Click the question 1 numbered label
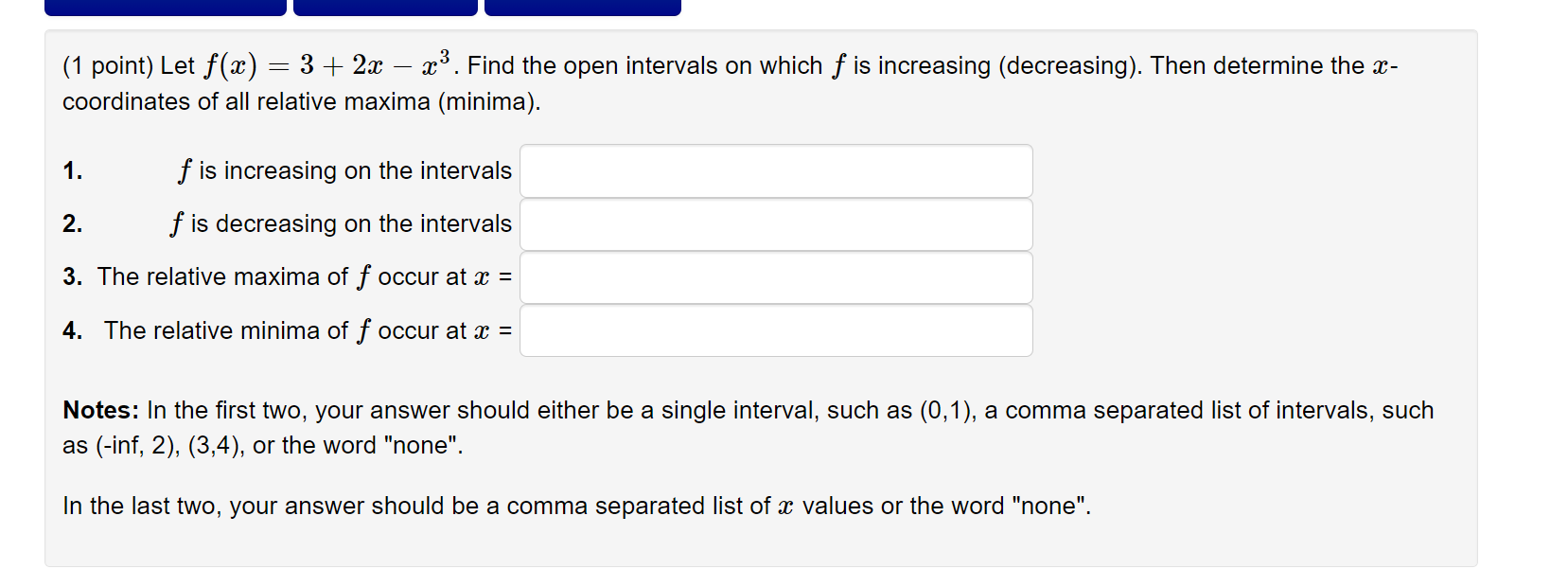This screenshot has width=1568, height=587. pyautogui.click(x=70, y=170)
